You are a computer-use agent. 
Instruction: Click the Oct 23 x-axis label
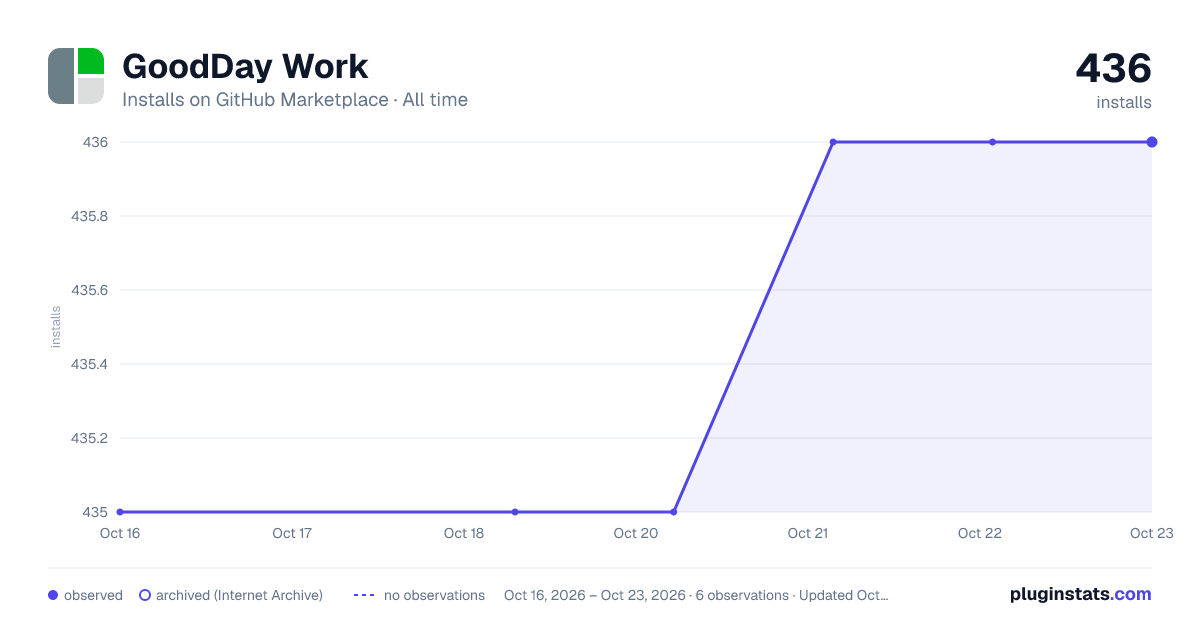(x=1151, y=533)
